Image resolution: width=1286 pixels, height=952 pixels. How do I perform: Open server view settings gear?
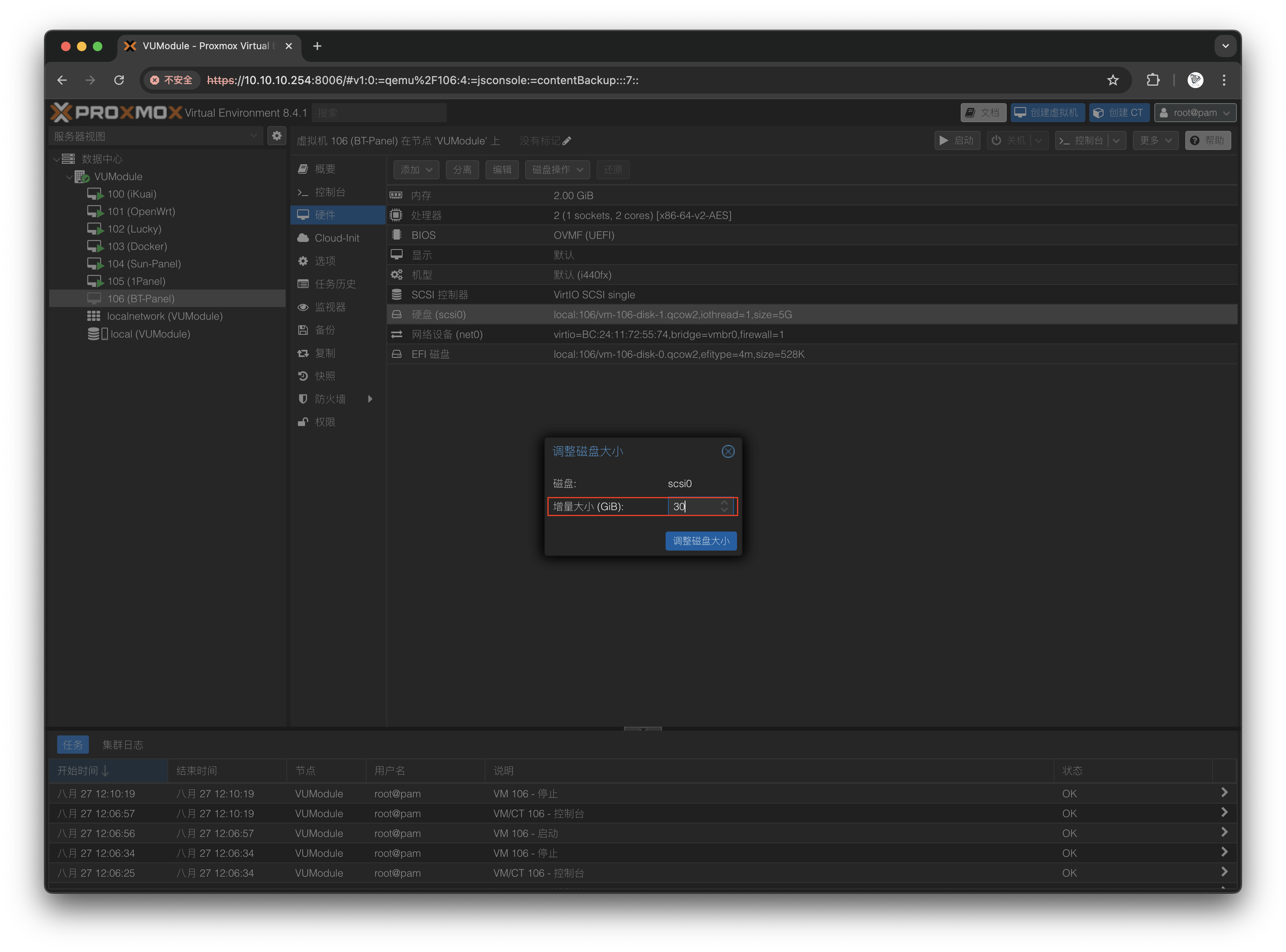277,136
